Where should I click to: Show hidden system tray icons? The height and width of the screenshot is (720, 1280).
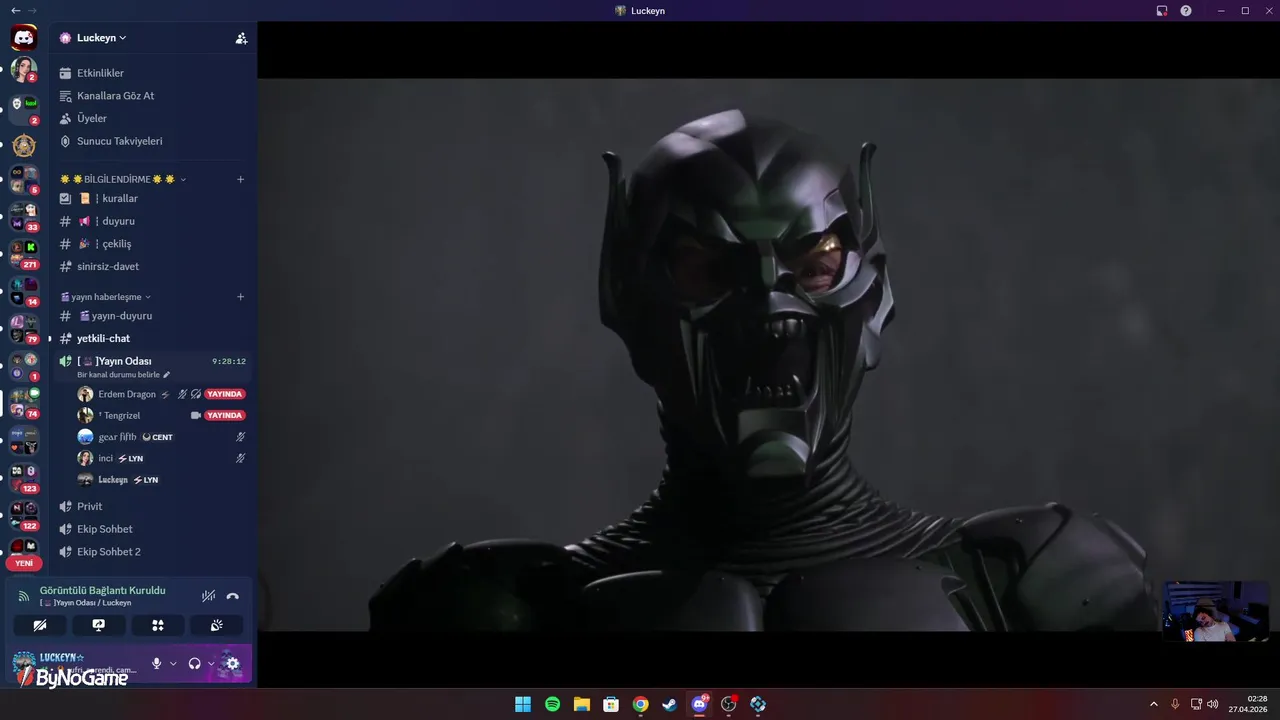pos(1153,704)
